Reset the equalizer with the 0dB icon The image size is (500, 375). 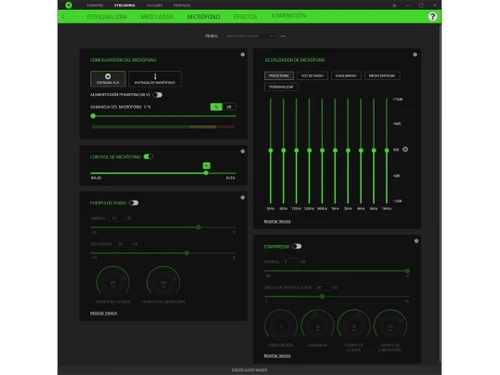[405, 149]
